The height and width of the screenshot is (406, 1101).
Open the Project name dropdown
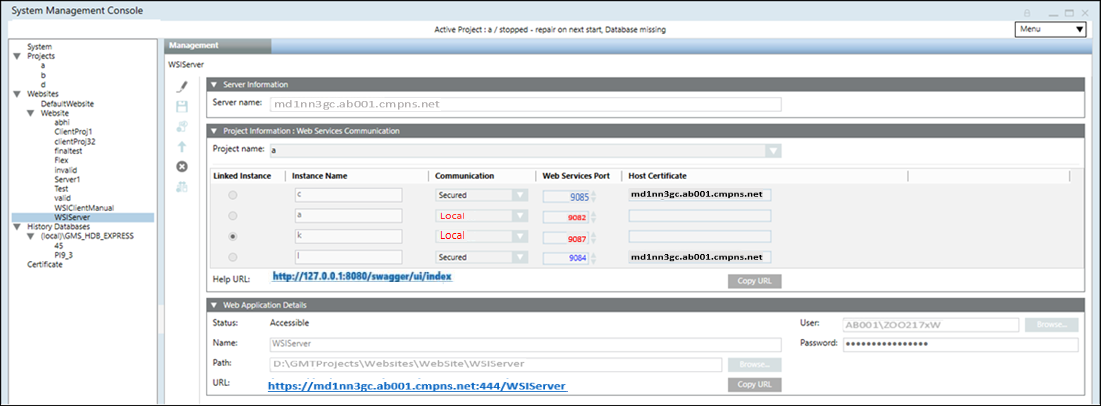point(772,151)
